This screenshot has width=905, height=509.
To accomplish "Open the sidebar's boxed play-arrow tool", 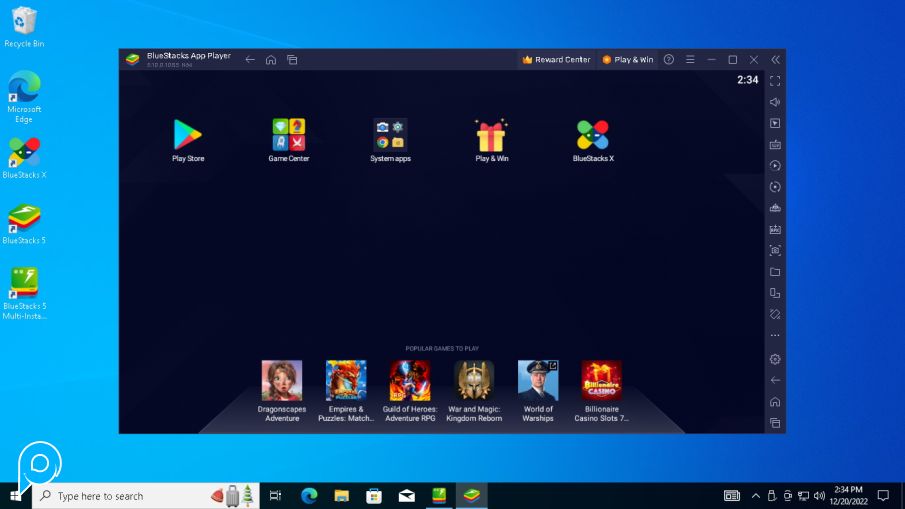I will point(775,123).
